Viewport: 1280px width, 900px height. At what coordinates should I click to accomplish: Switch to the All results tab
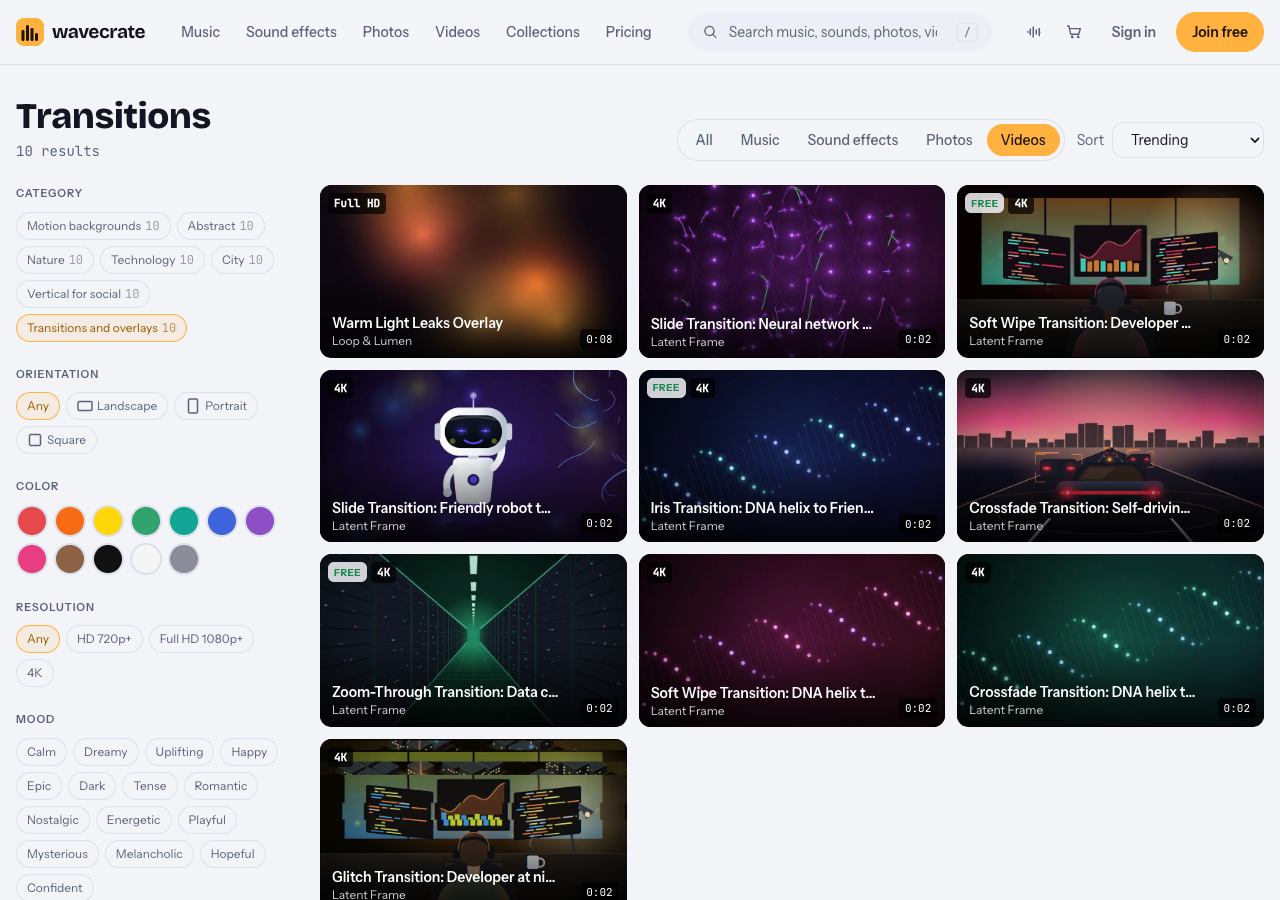click(704, 140)
